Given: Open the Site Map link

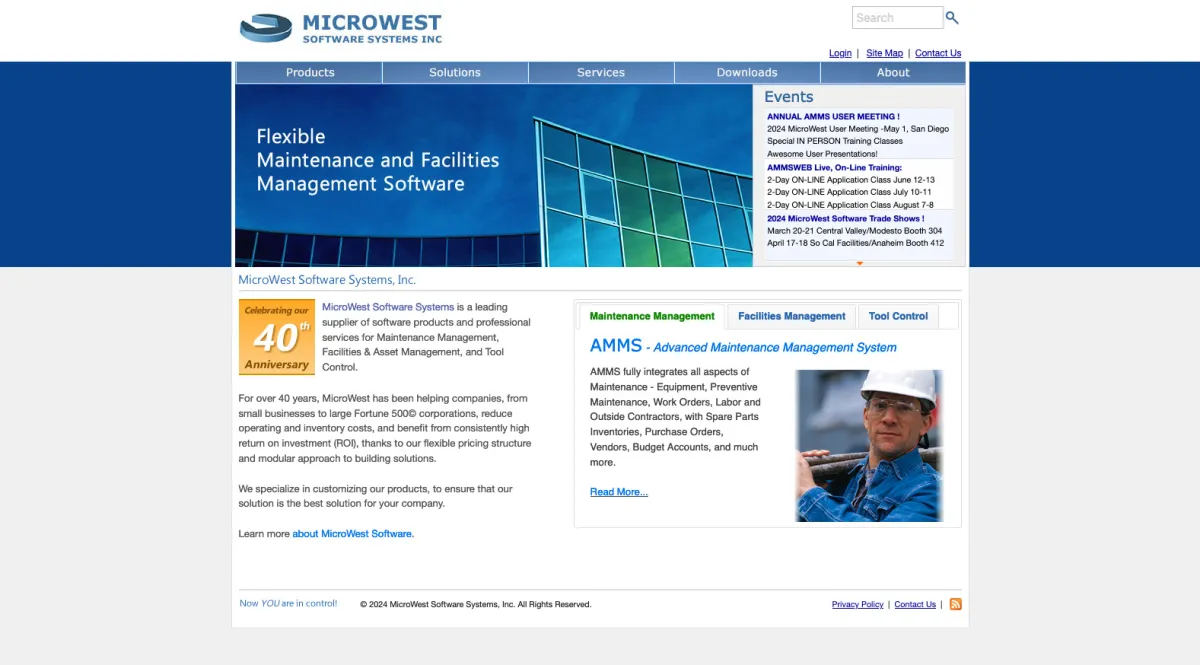Looking at the screenshot, I should (884, 53).
